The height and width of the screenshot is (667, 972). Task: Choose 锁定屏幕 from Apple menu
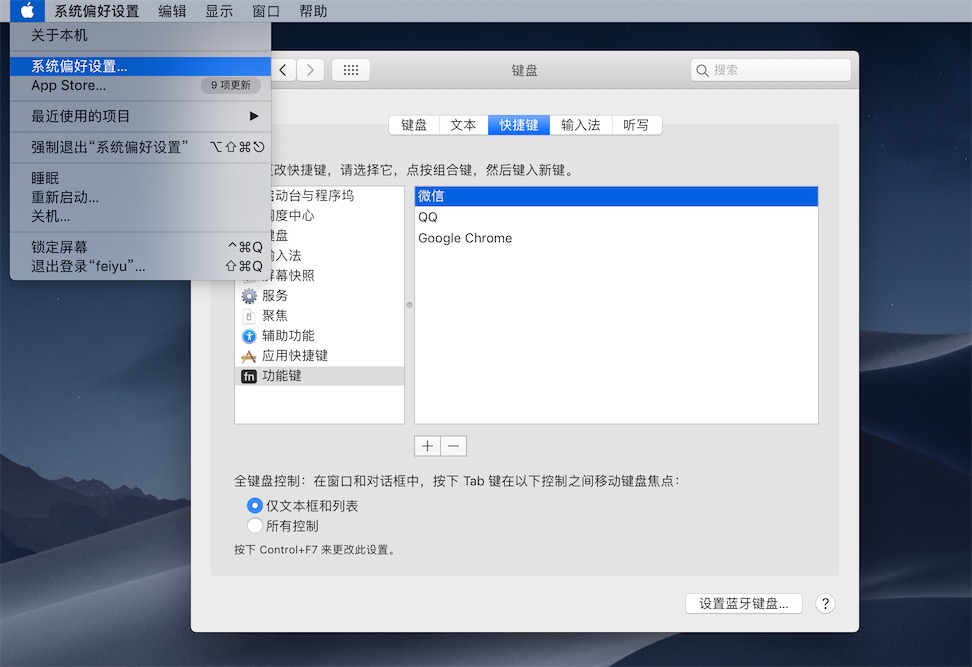[x=141, y=247]
